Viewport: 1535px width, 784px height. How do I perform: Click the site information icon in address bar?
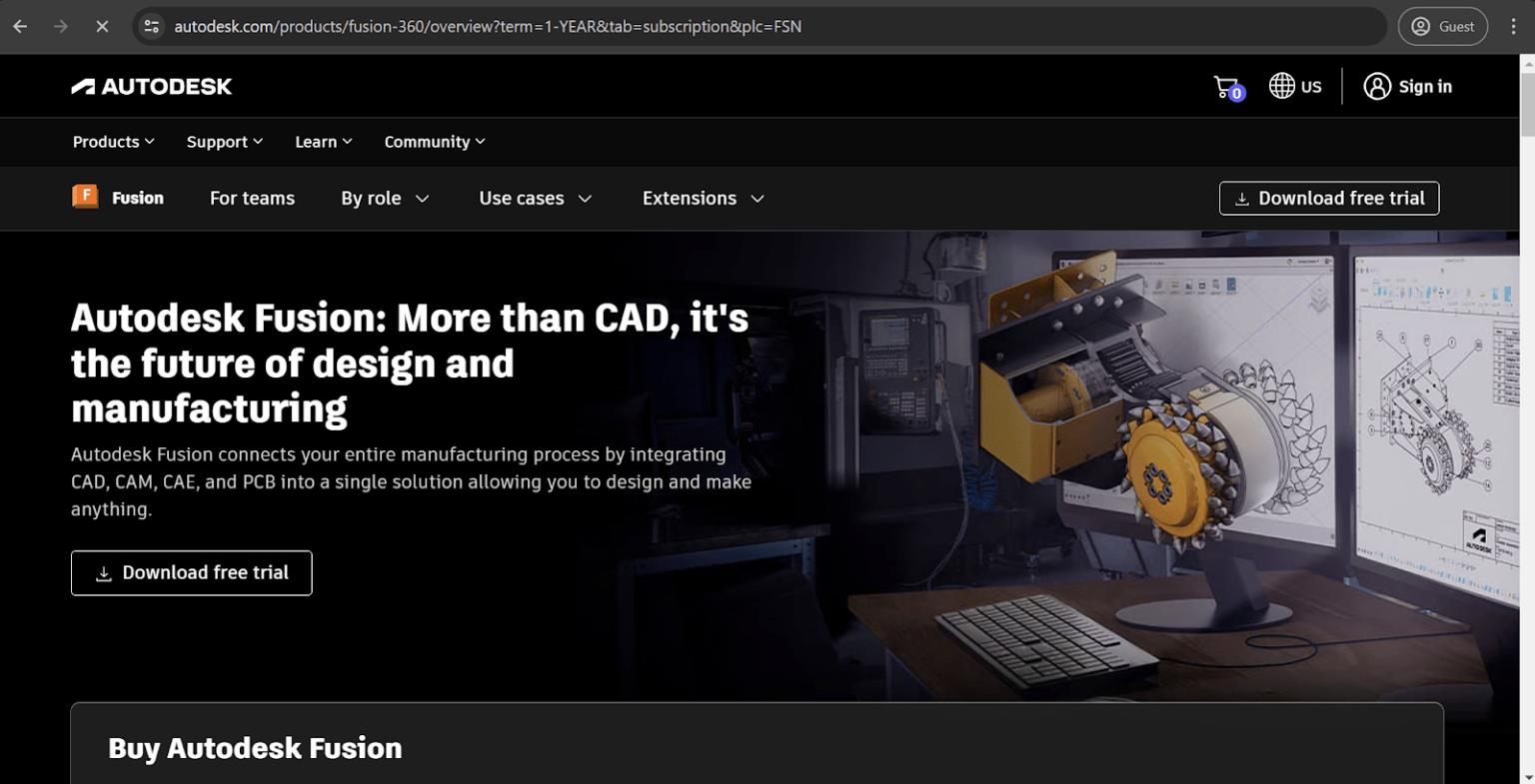(151, 26)
